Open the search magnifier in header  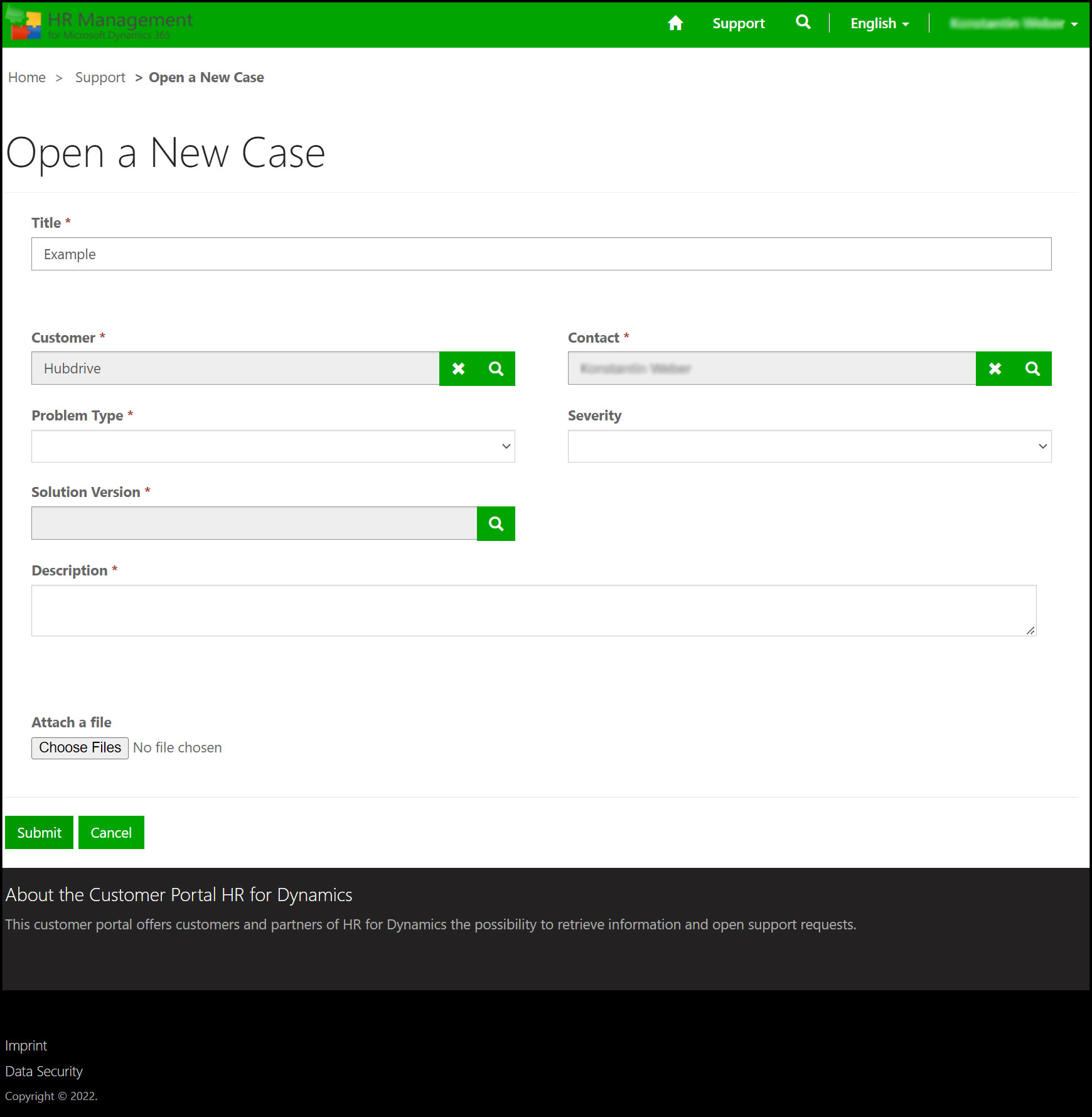[803, 23]
